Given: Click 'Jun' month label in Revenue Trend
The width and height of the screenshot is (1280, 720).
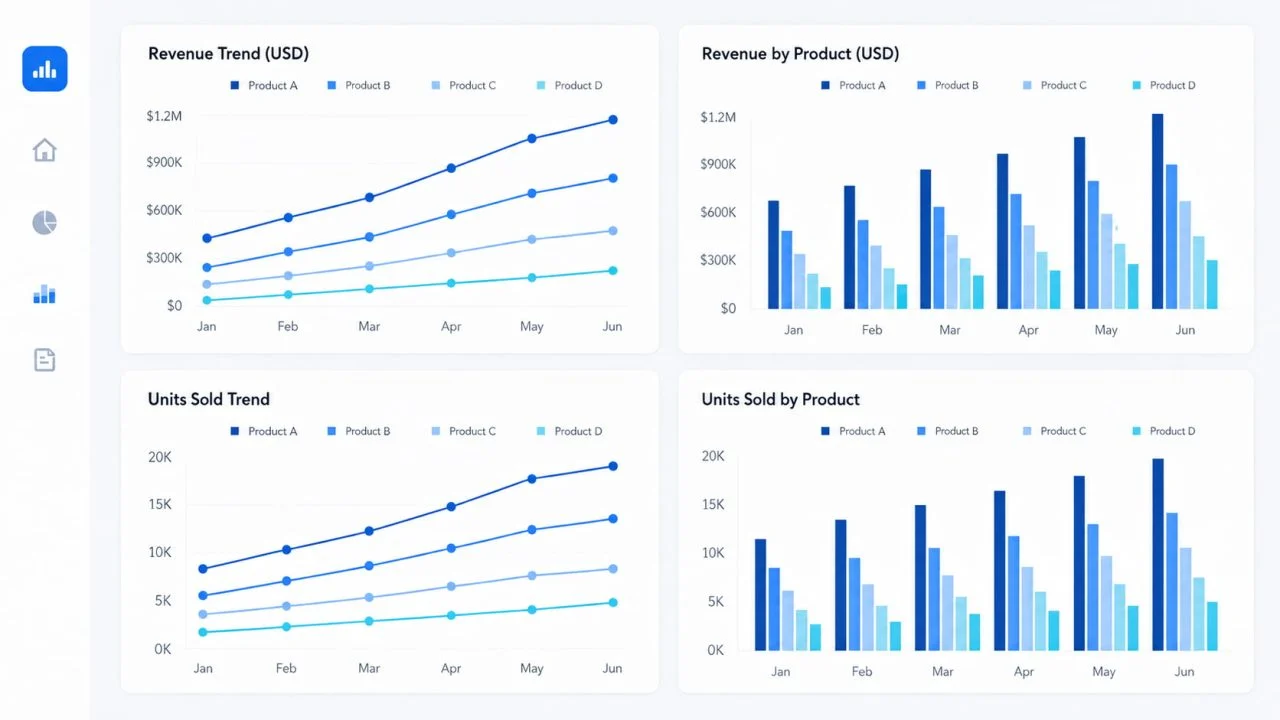Looking at the screenshot, I should tap(612, 327).
